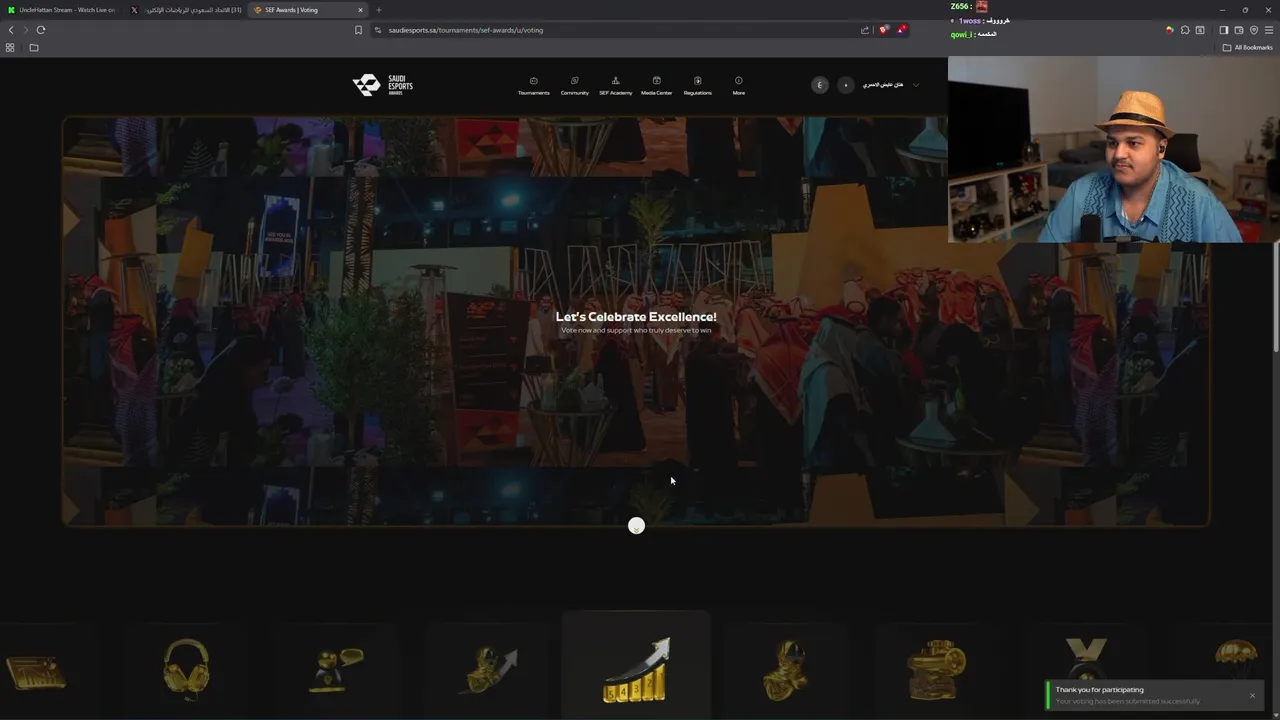Open the SEF Academy menu
Screen dimensions: 1280x720
pos(615,86)
